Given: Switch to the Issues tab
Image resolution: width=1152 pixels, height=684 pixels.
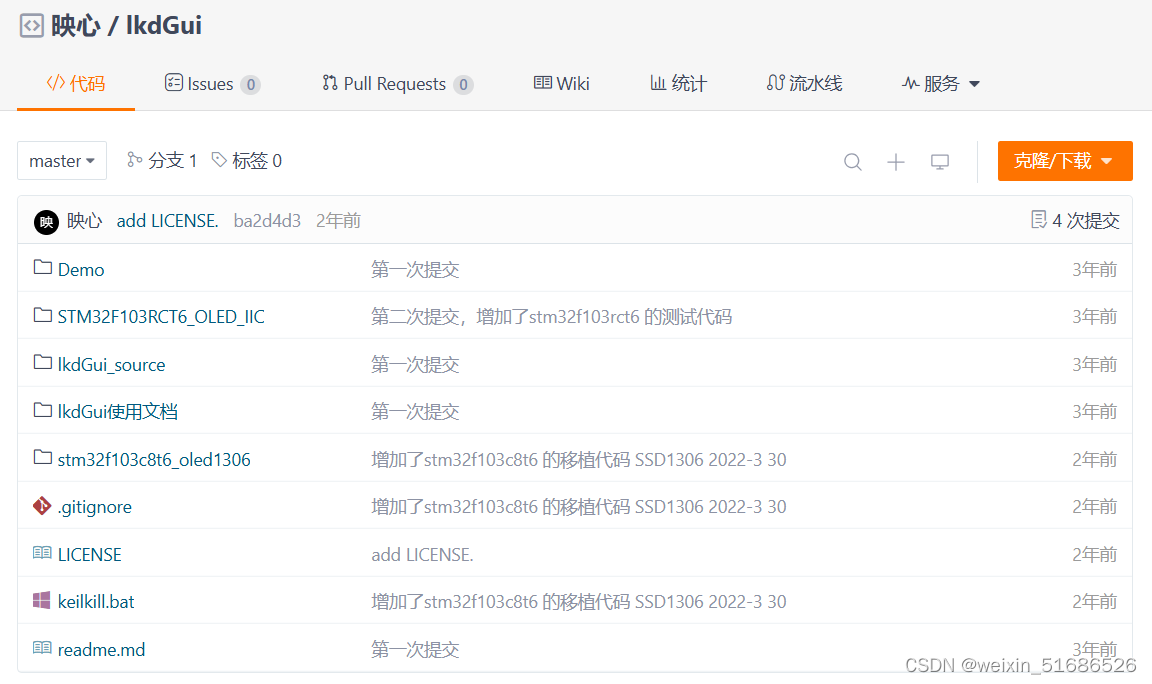Looking at the screenshot, I should 211,84.
